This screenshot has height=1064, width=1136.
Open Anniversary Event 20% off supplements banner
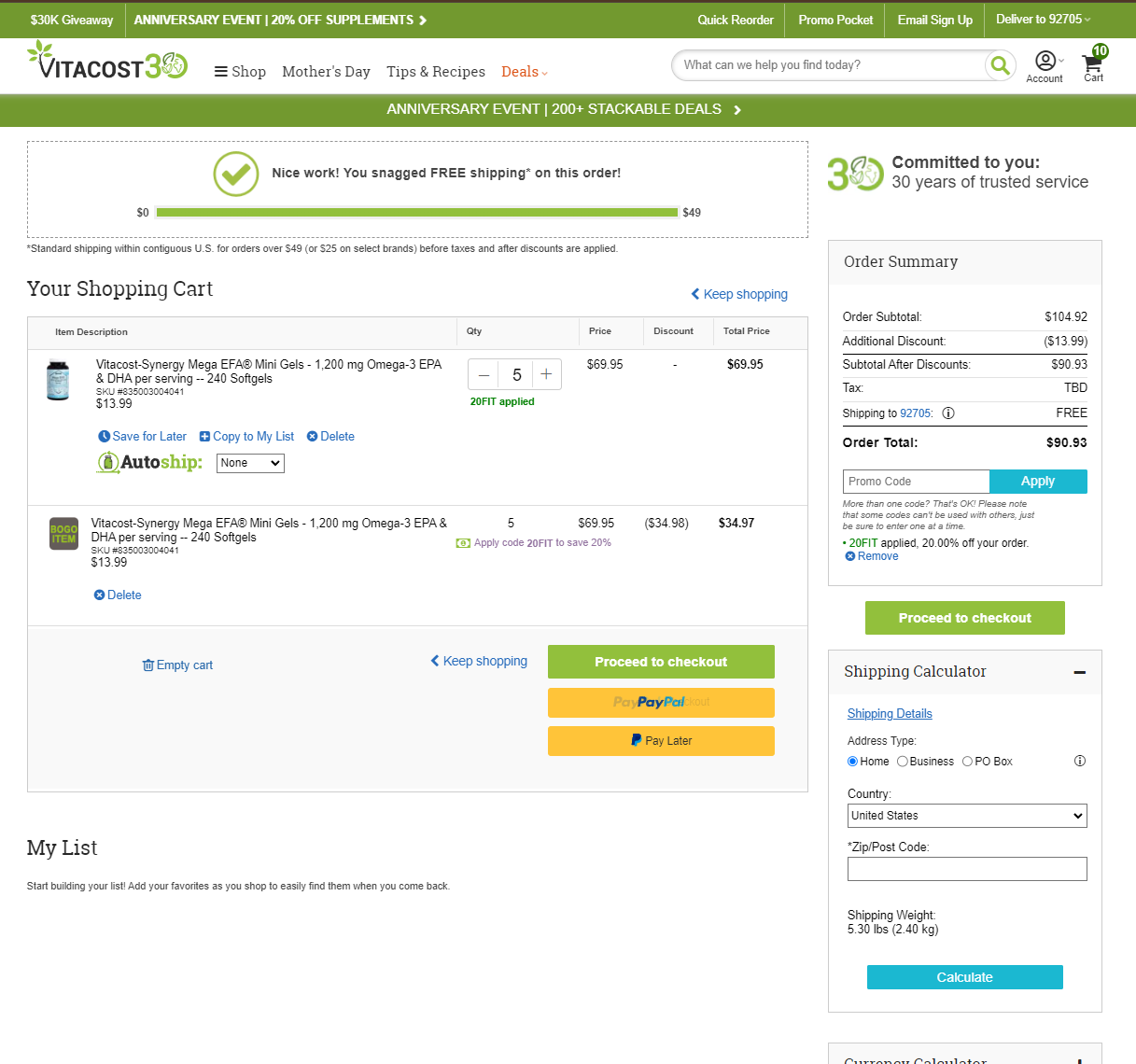pos(281,20)
